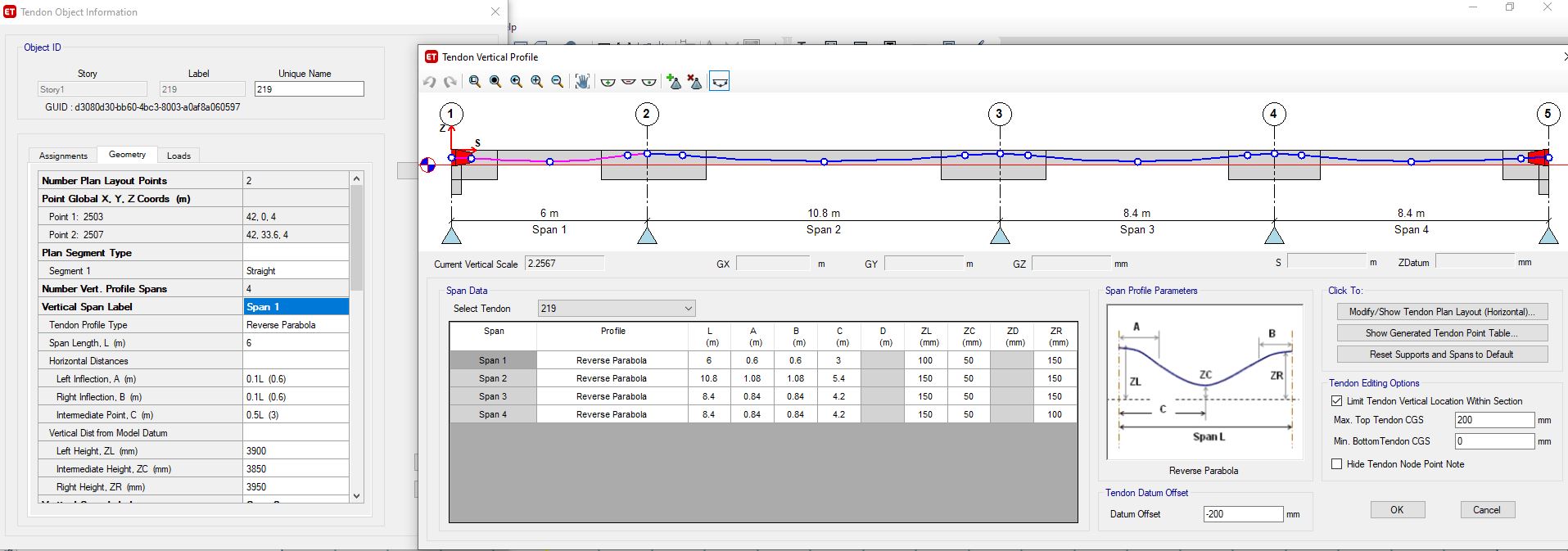Click the properties list scroll down arrow
Viewport: 1568px width, 551px height.
point(356,495)
